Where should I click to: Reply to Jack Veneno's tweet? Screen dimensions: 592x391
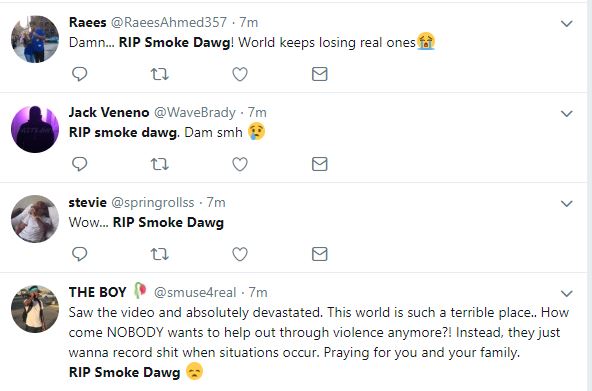point(80,164)
